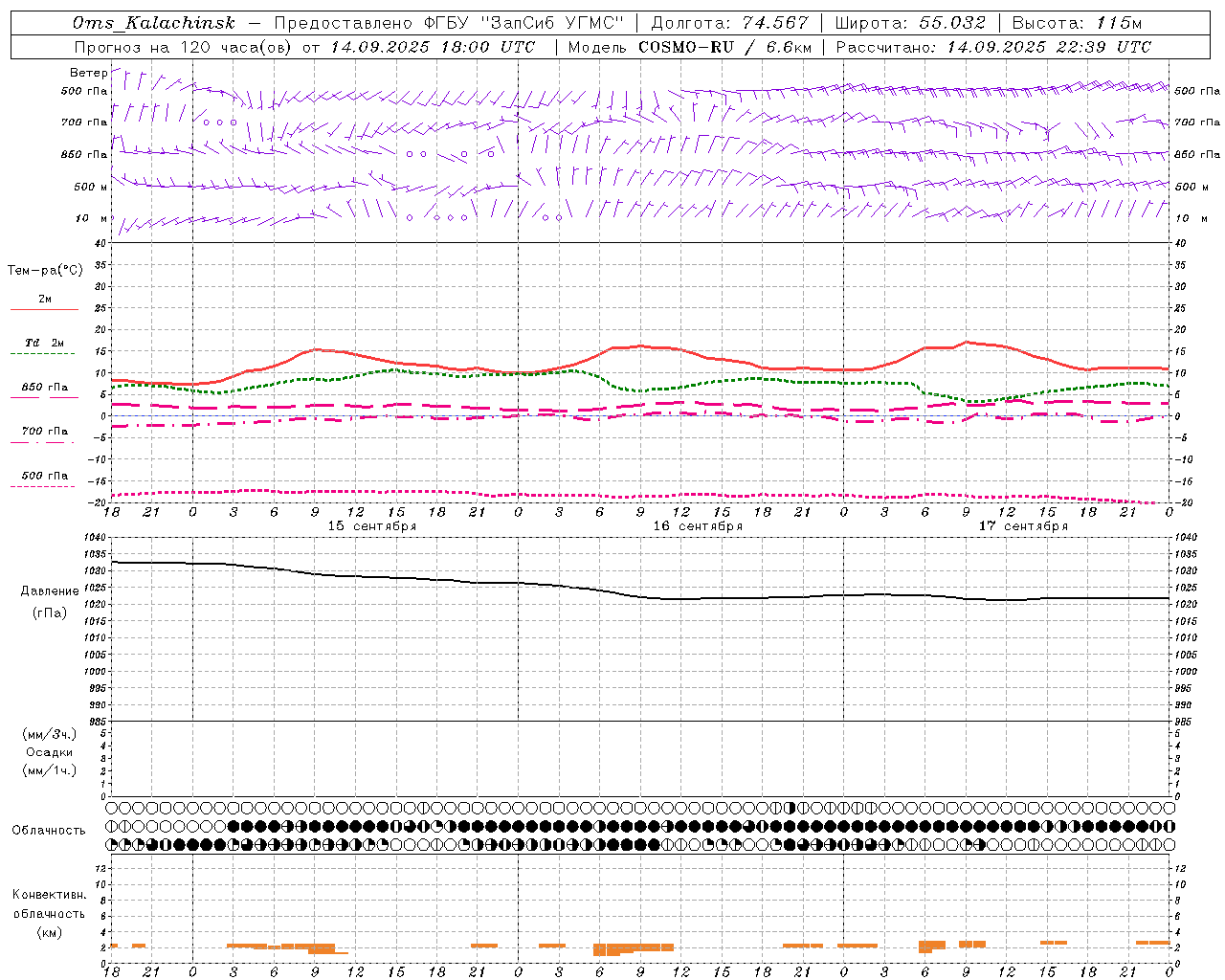
Task: Click the 16 сентября date label
Action: tap(698, 526)
